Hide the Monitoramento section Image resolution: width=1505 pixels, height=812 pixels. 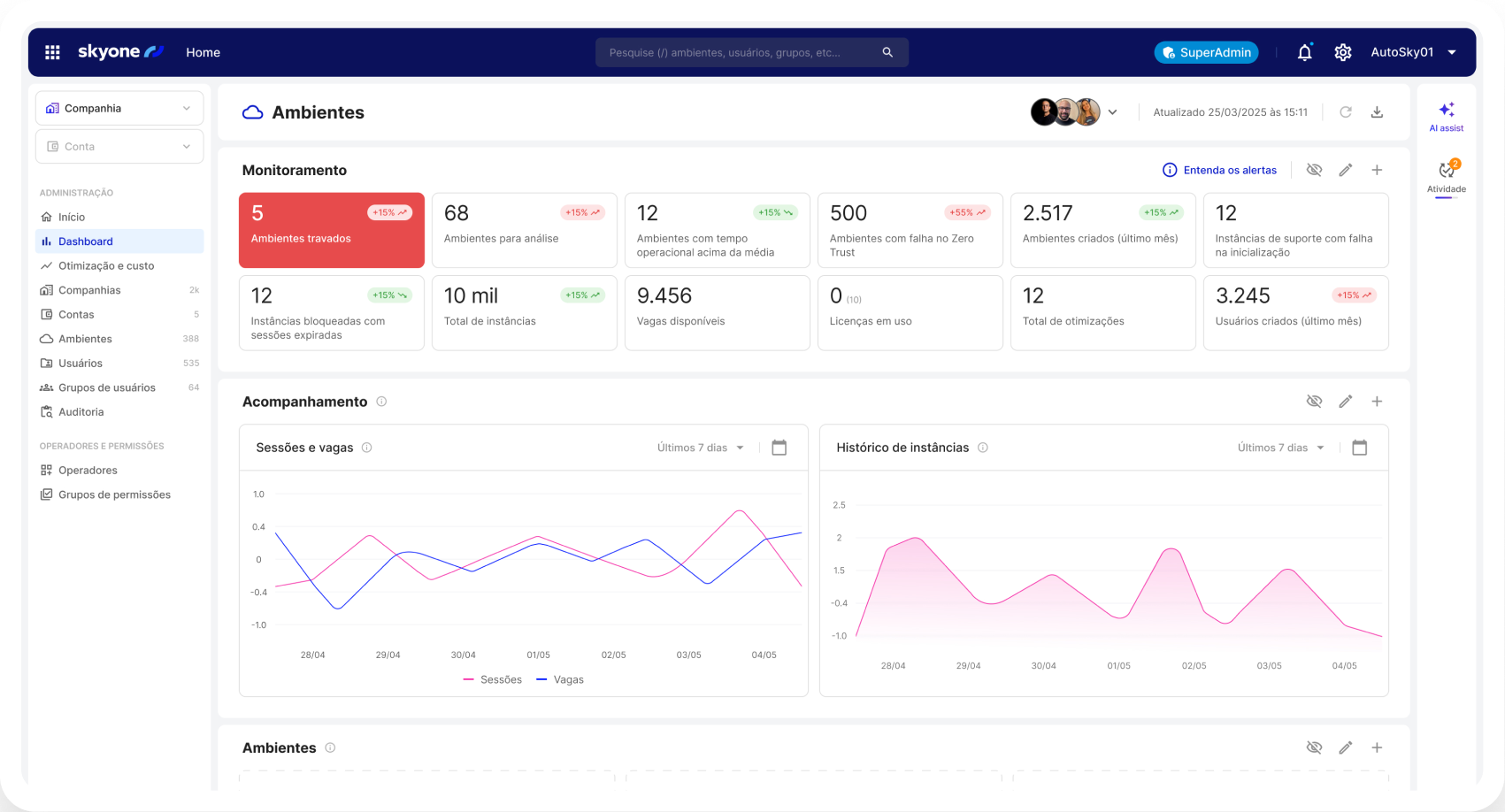pyautogui.click(x=1314, y=170)
